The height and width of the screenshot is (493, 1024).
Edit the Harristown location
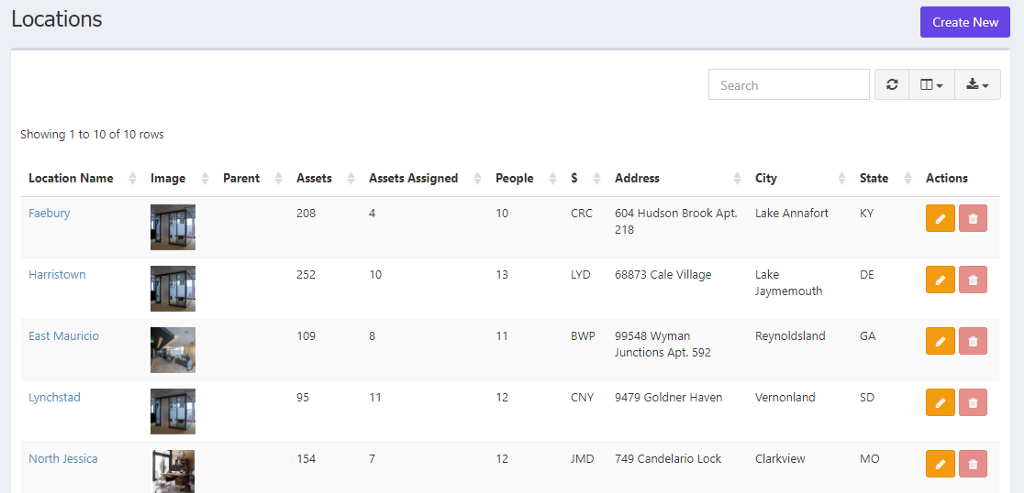pyautogui.click(x=940, y=280)
